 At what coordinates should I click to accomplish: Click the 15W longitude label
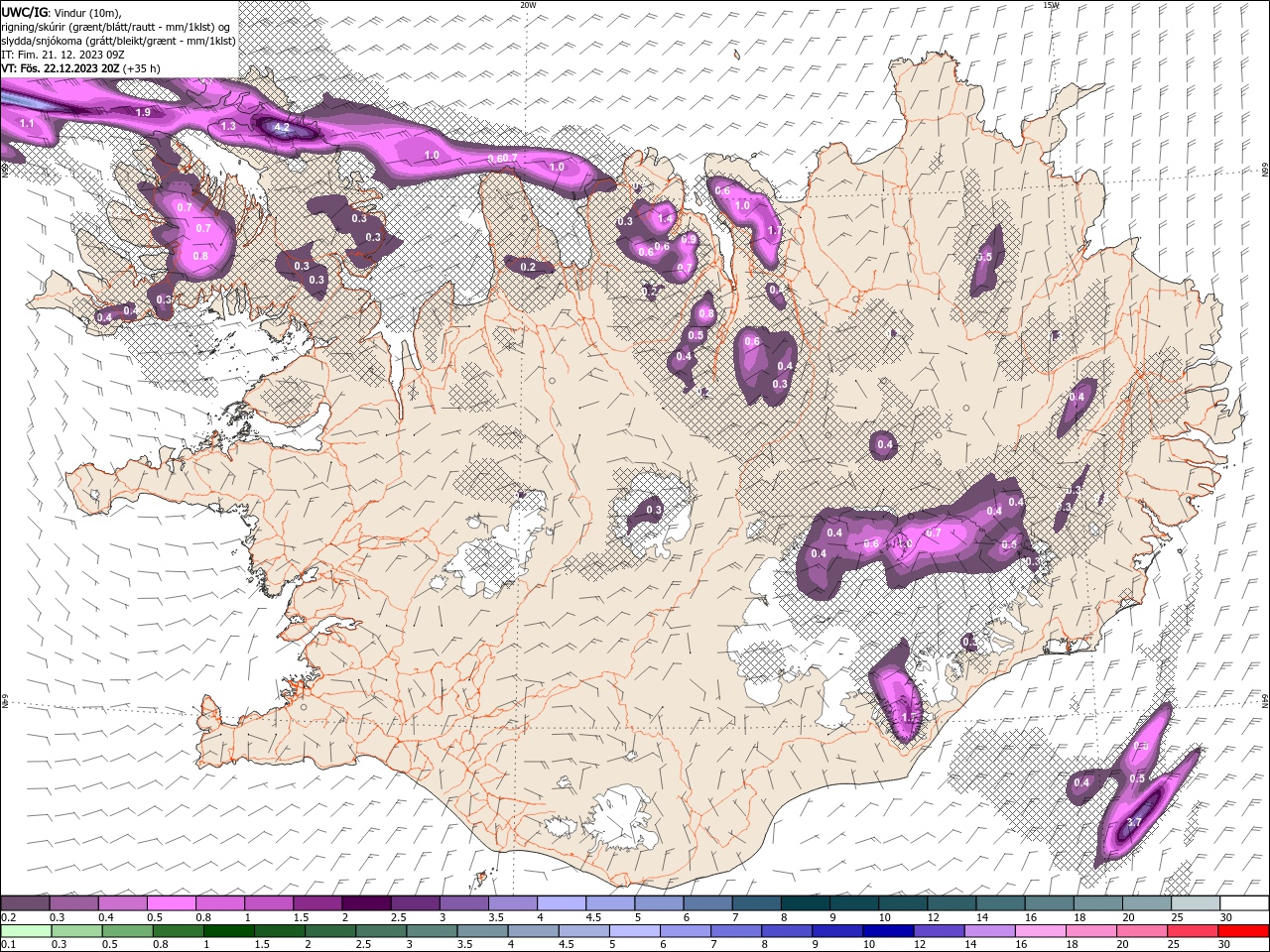1051,5
